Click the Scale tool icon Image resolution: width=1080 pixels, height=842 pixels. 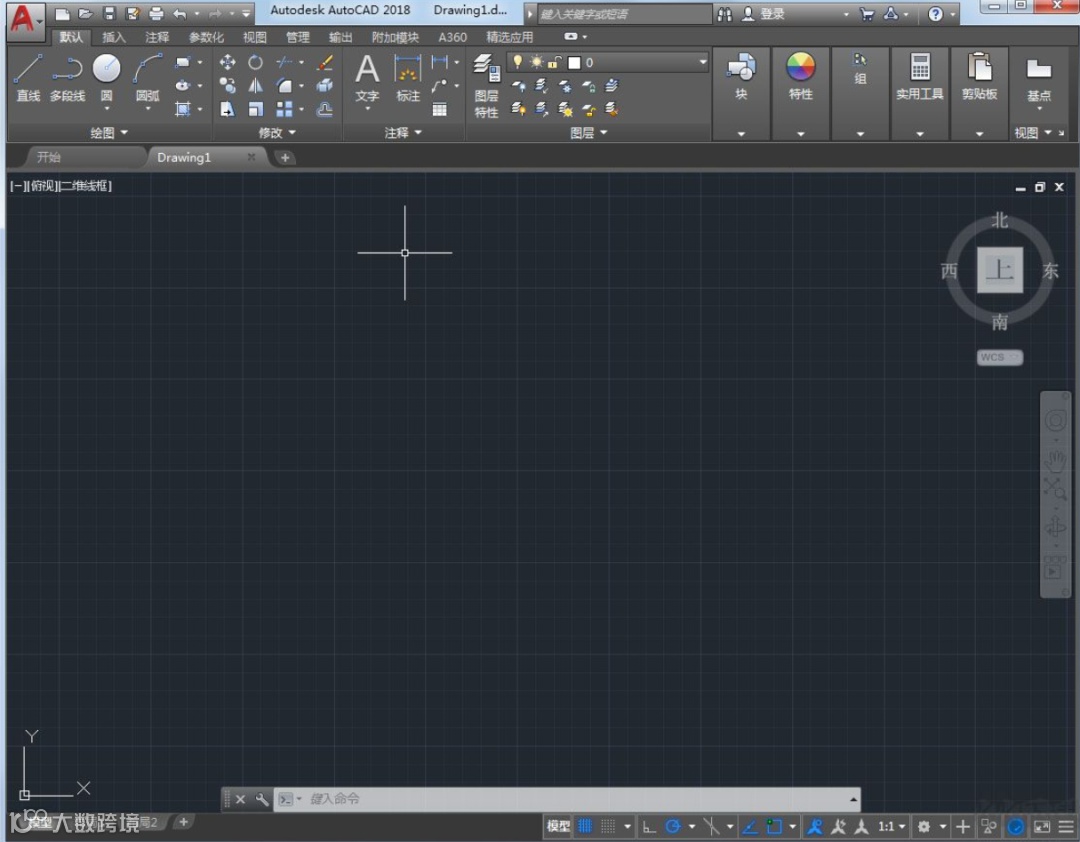coord(256,109)
